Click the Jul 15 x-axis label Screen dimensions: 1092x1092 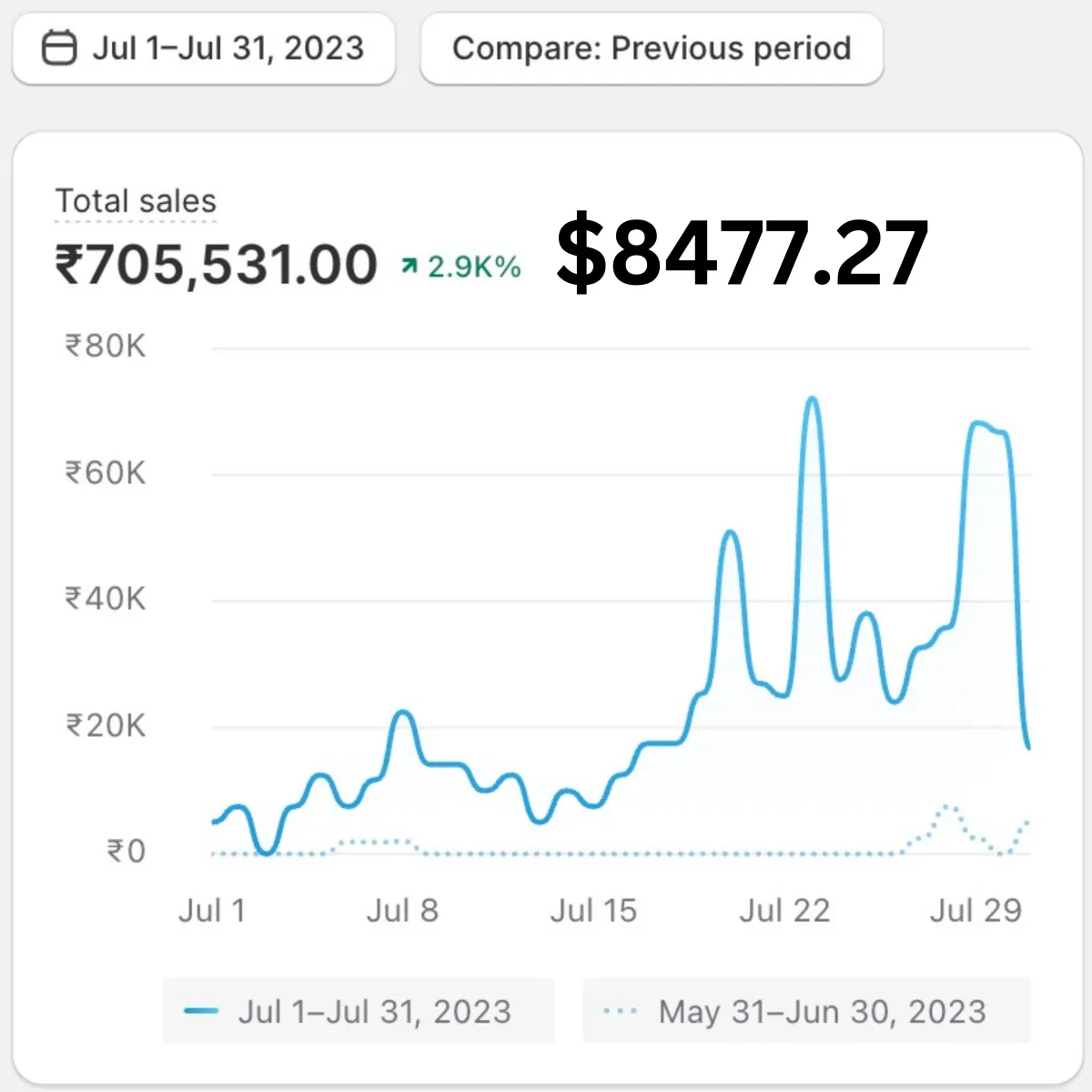click(593, 910)
